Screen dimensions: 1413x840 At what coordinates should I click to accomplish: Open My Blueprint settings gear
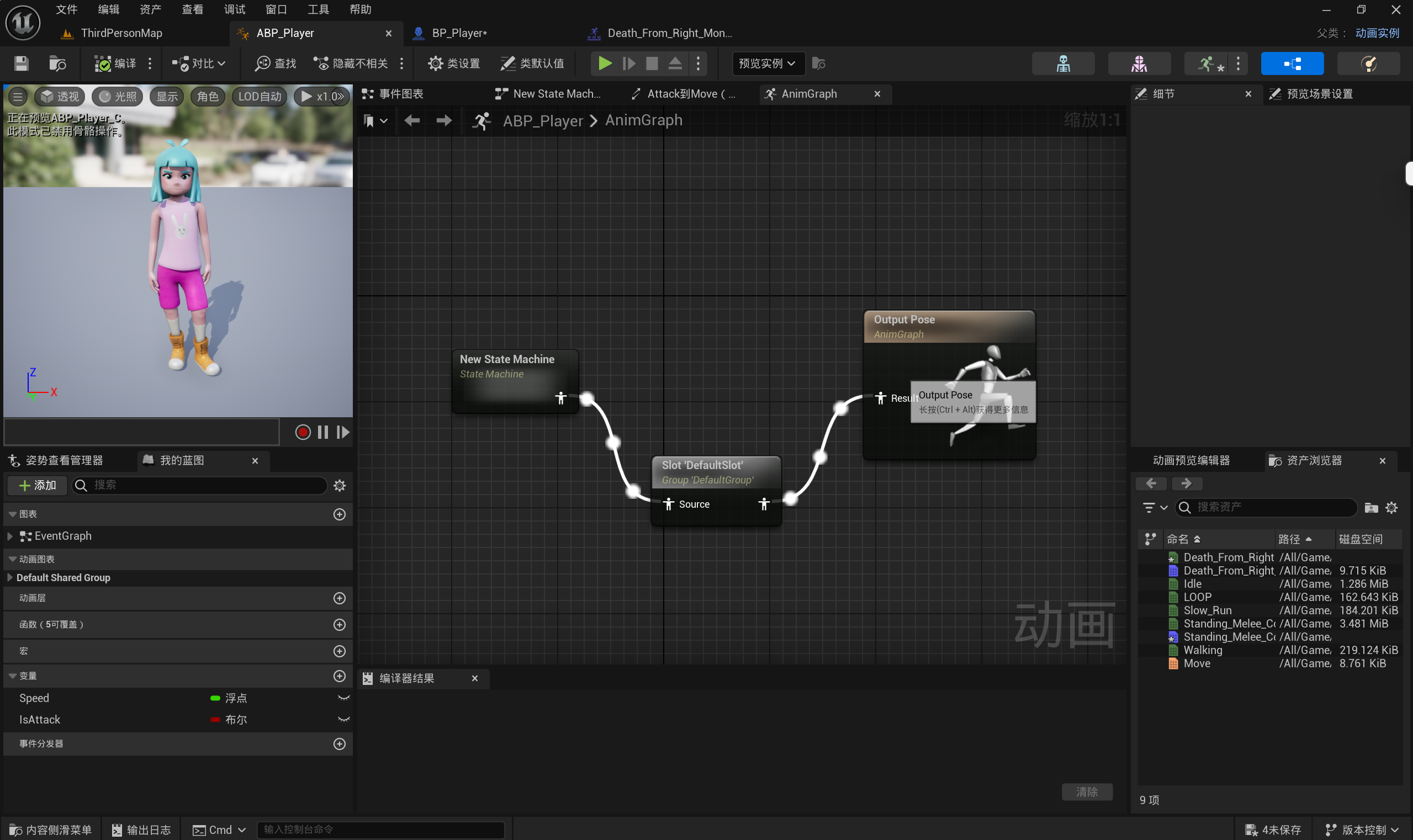339,486
